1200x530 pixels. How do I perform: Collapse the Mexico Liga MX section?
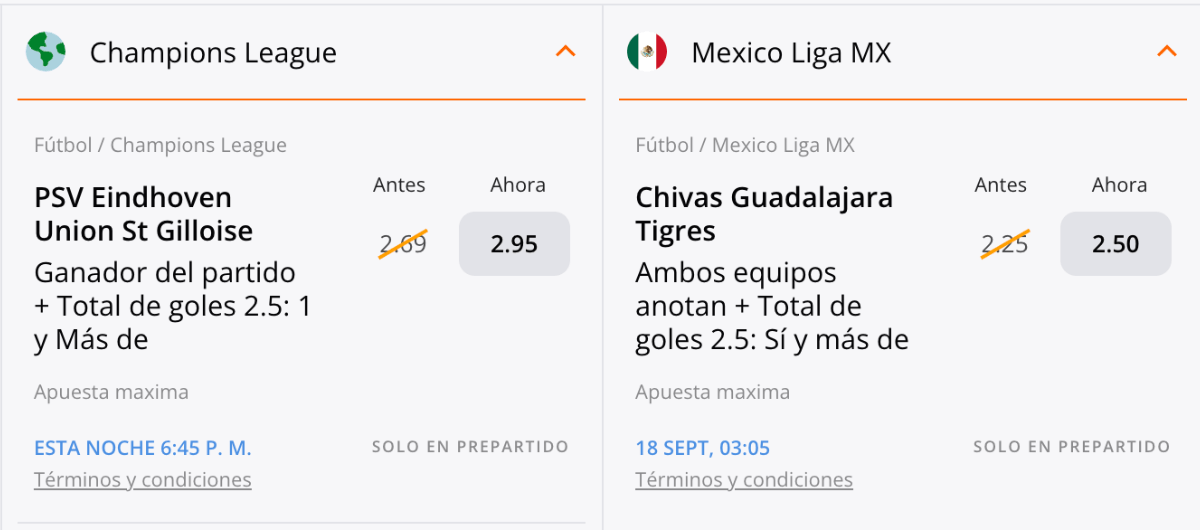1166,51
